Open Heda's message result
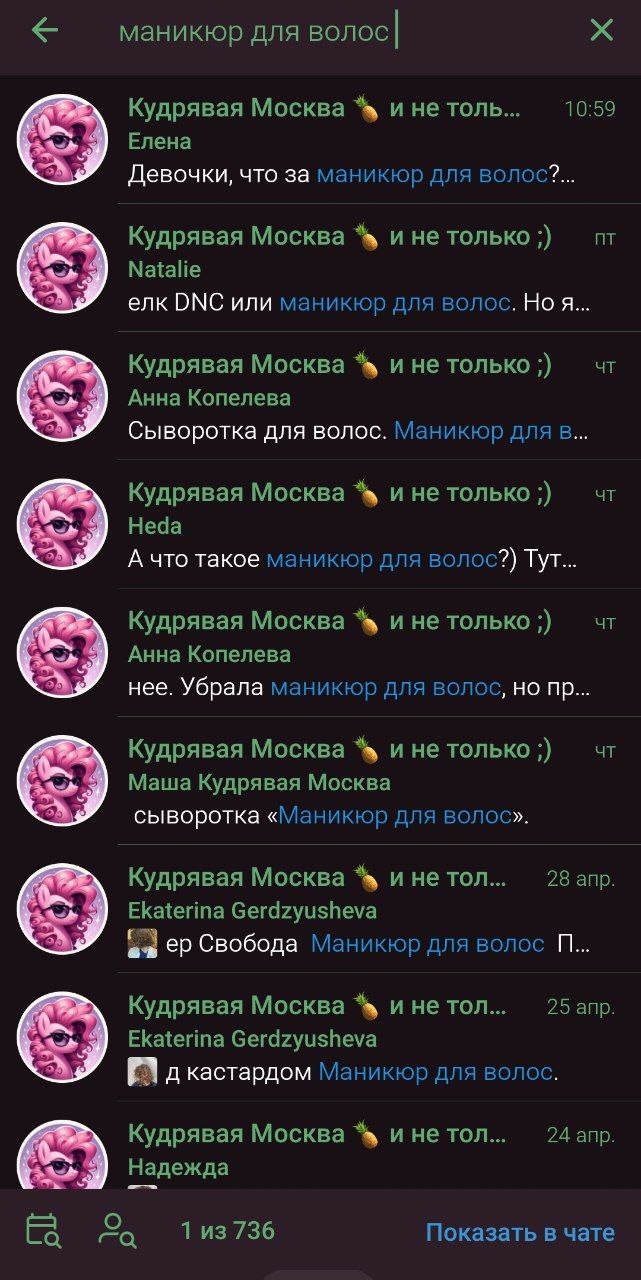This screenshot has width=641, height=1280. [320, 524]
